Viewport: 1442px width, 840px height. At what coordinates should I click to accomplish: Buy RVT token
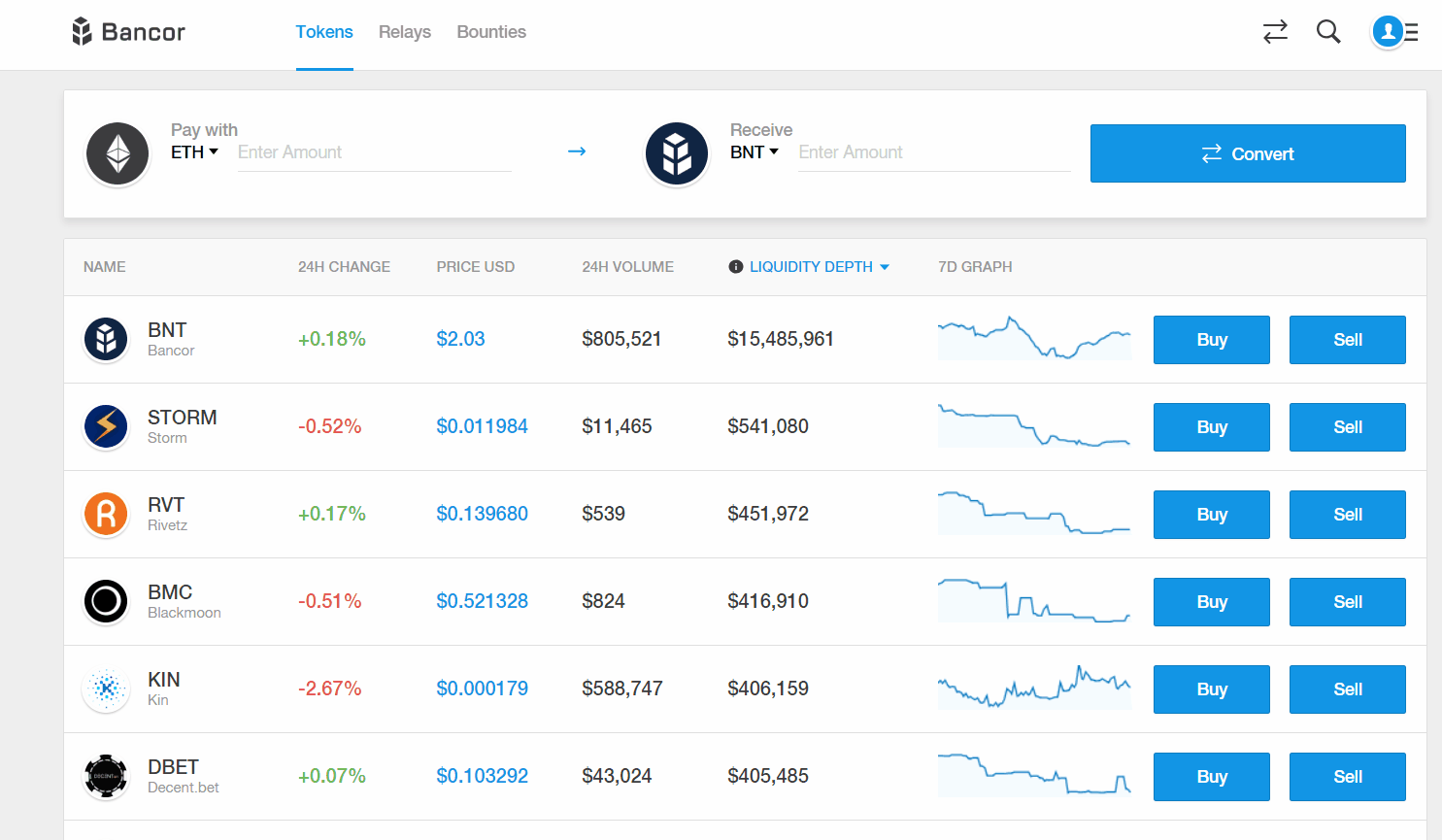click(x=1212, y=515)
